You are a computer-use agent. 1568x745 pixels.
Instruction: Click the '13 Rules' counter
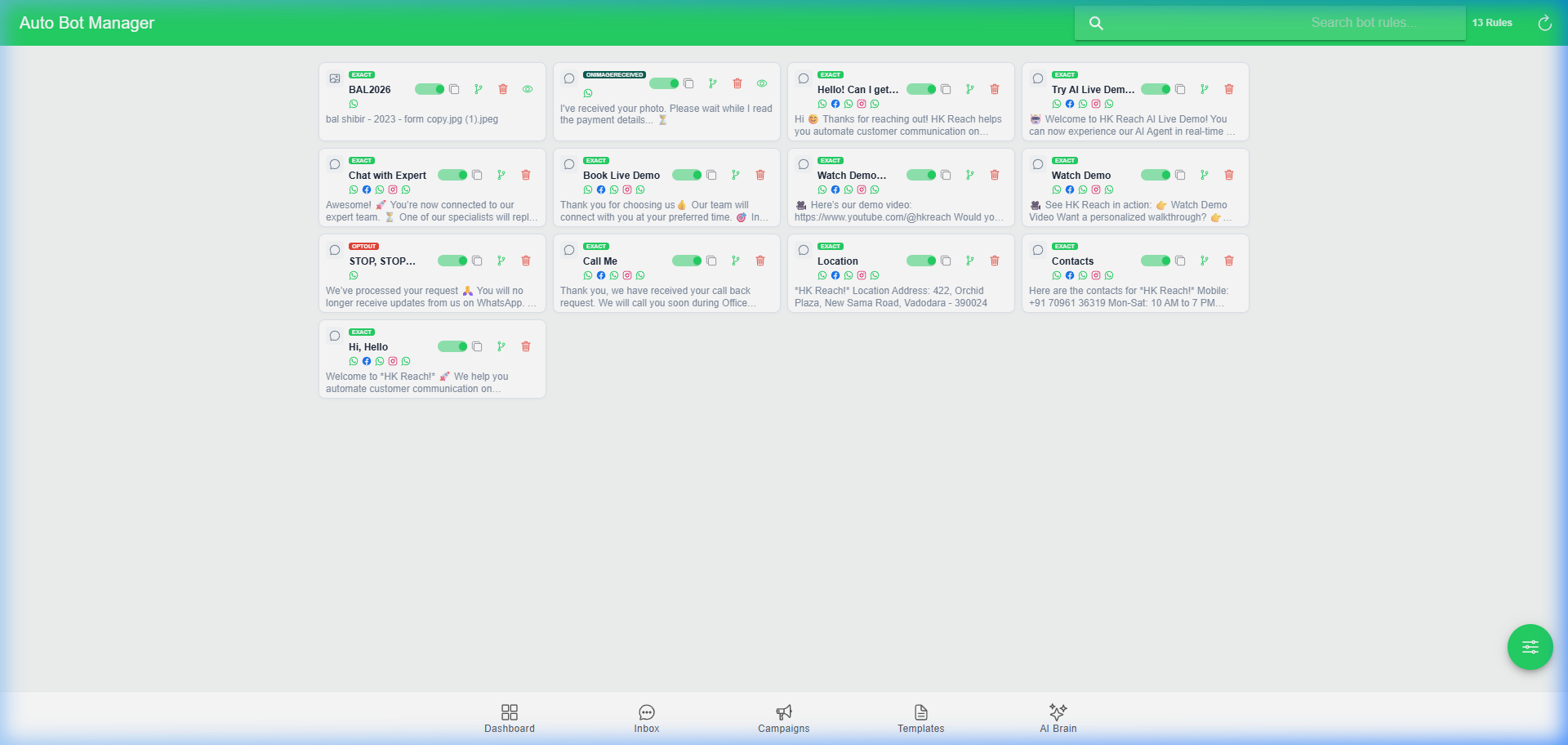point(1492,23)
